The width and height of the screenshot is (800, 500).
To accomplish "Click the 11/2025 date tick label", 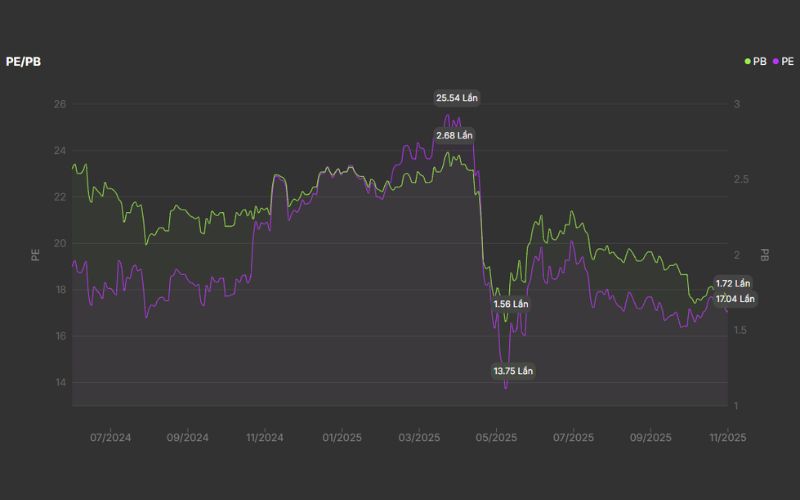I will [727, 437].
